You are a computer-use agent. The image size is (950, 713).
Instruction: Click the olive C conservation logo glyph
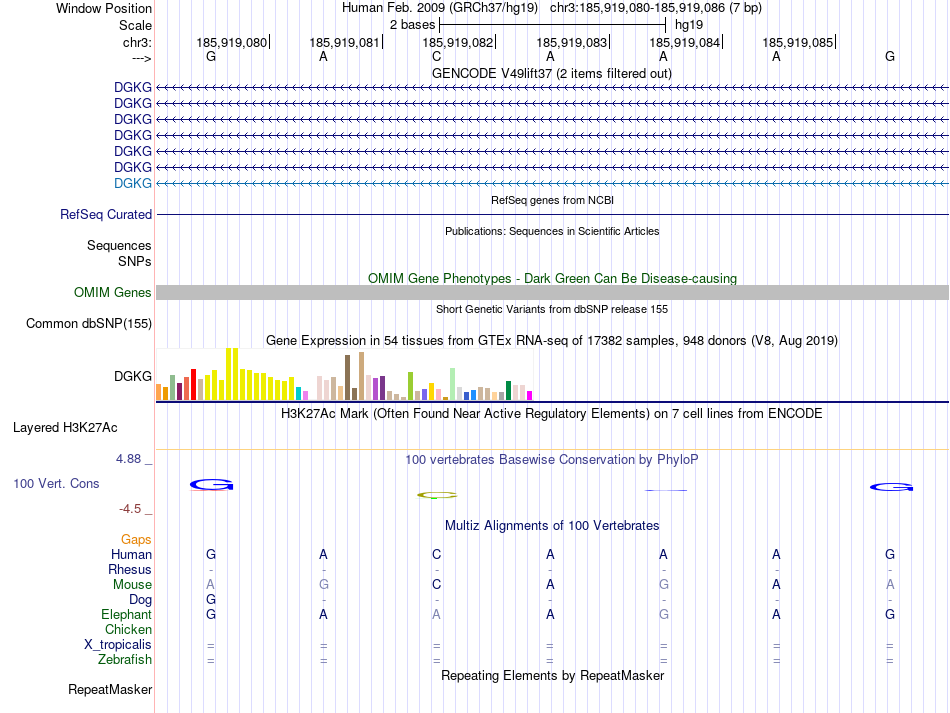(x=437, y=496)
